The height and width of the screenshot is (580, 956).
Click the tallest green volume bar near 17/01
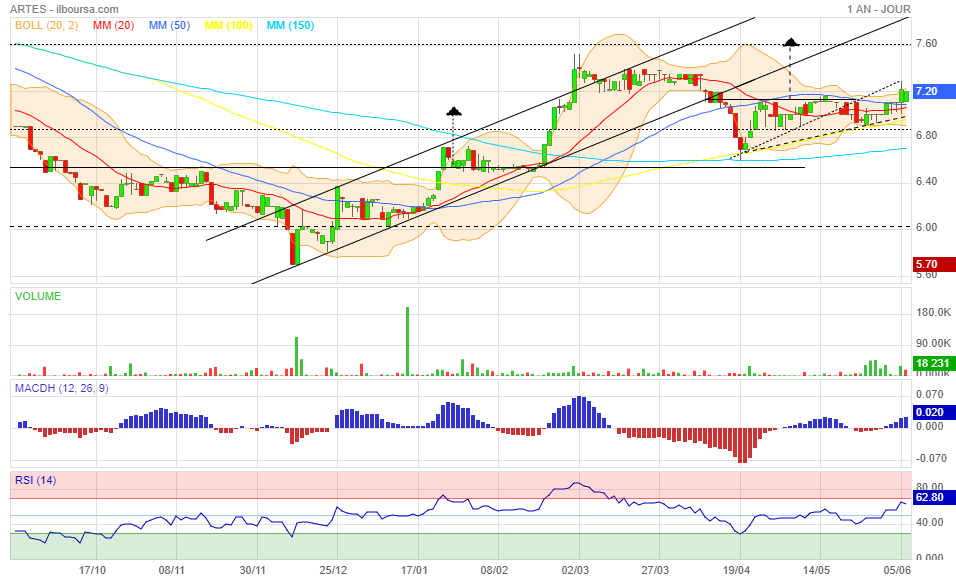coord(407,341)
